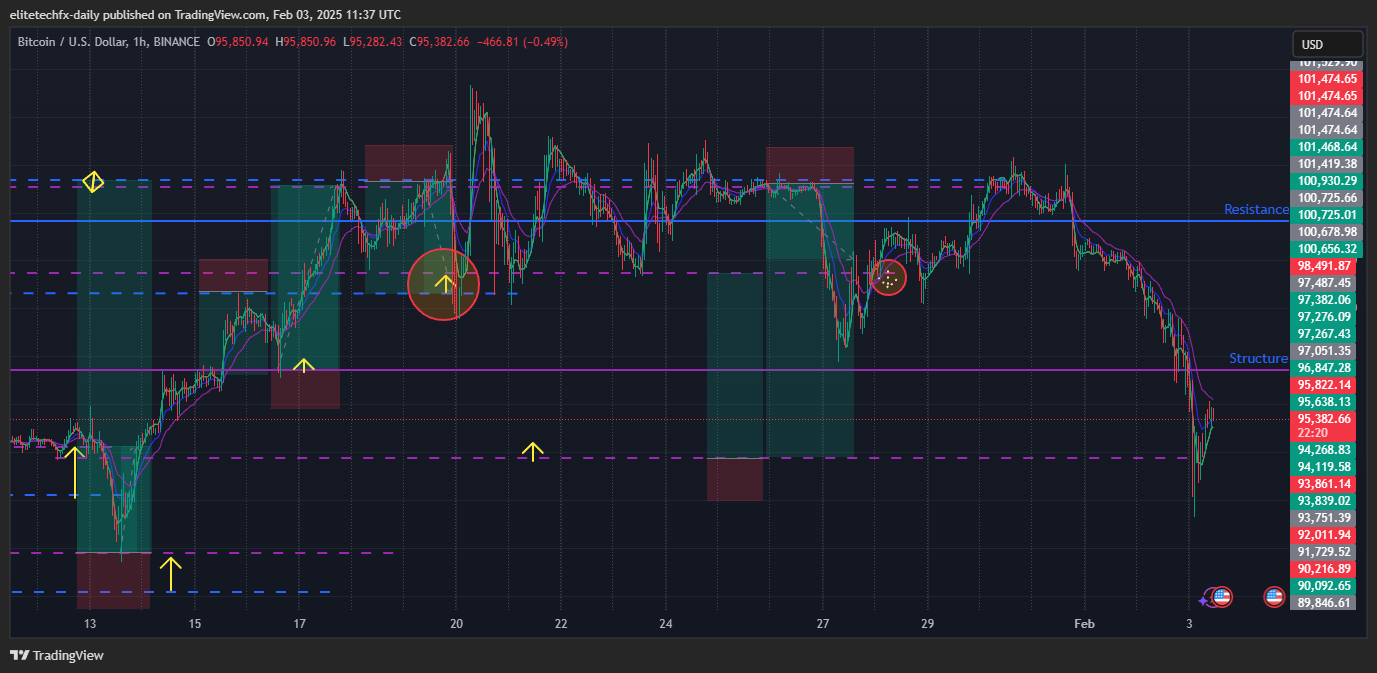Click the 20 date label on the time axis
This screenshot has height=673, width=1377.
pyautogui.click(x=456, y=624)
